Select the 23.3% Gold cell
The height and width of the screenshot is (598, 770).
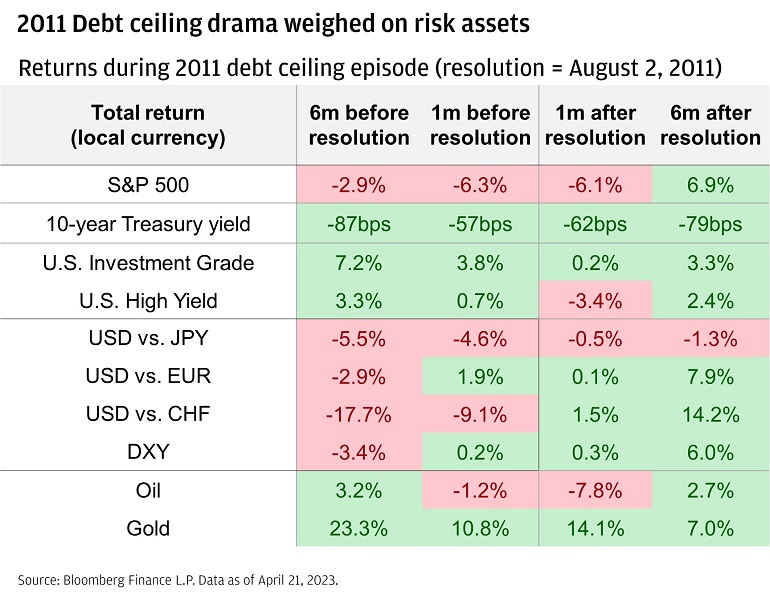click(359, 528)
